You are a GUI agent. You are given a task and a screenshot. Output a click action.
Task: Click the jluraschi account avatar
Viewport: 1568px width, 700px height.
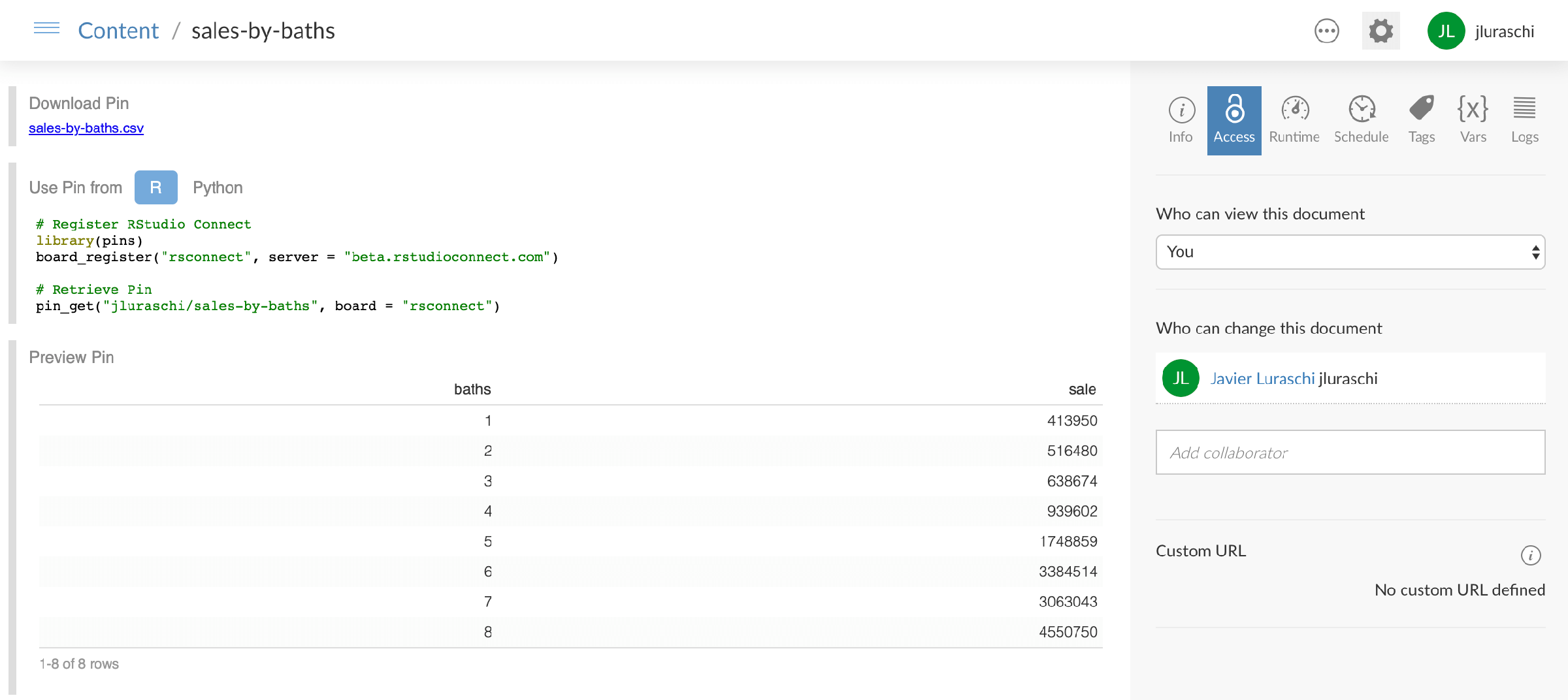[x=1446, y=30]
